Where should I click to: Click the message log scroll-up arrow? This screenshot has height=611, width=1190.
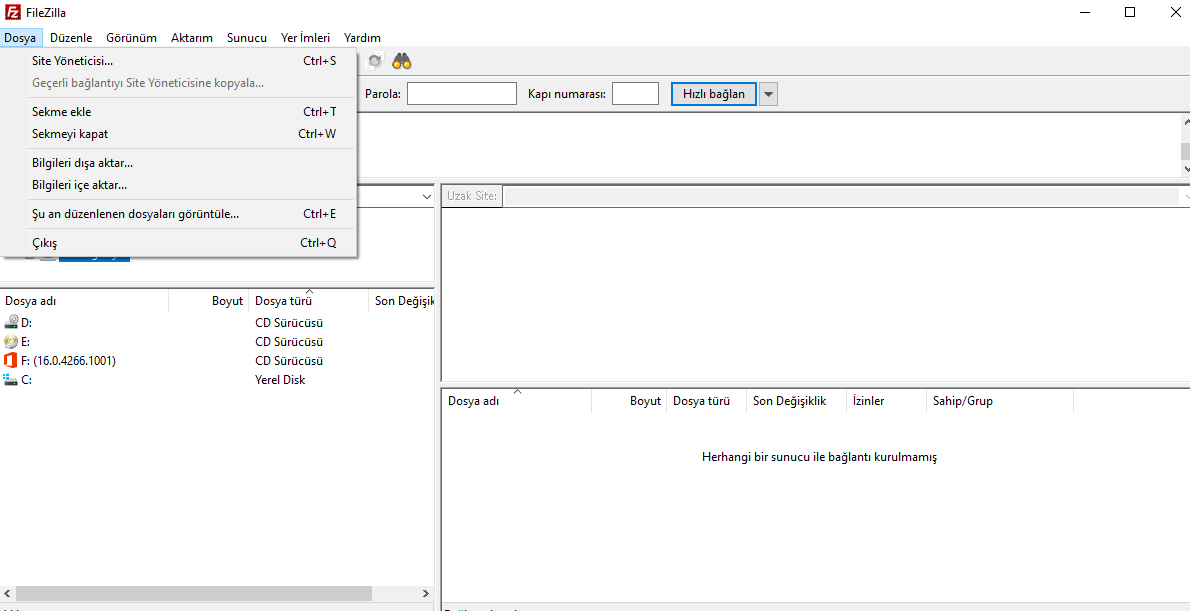click(x=1185, y=121)
